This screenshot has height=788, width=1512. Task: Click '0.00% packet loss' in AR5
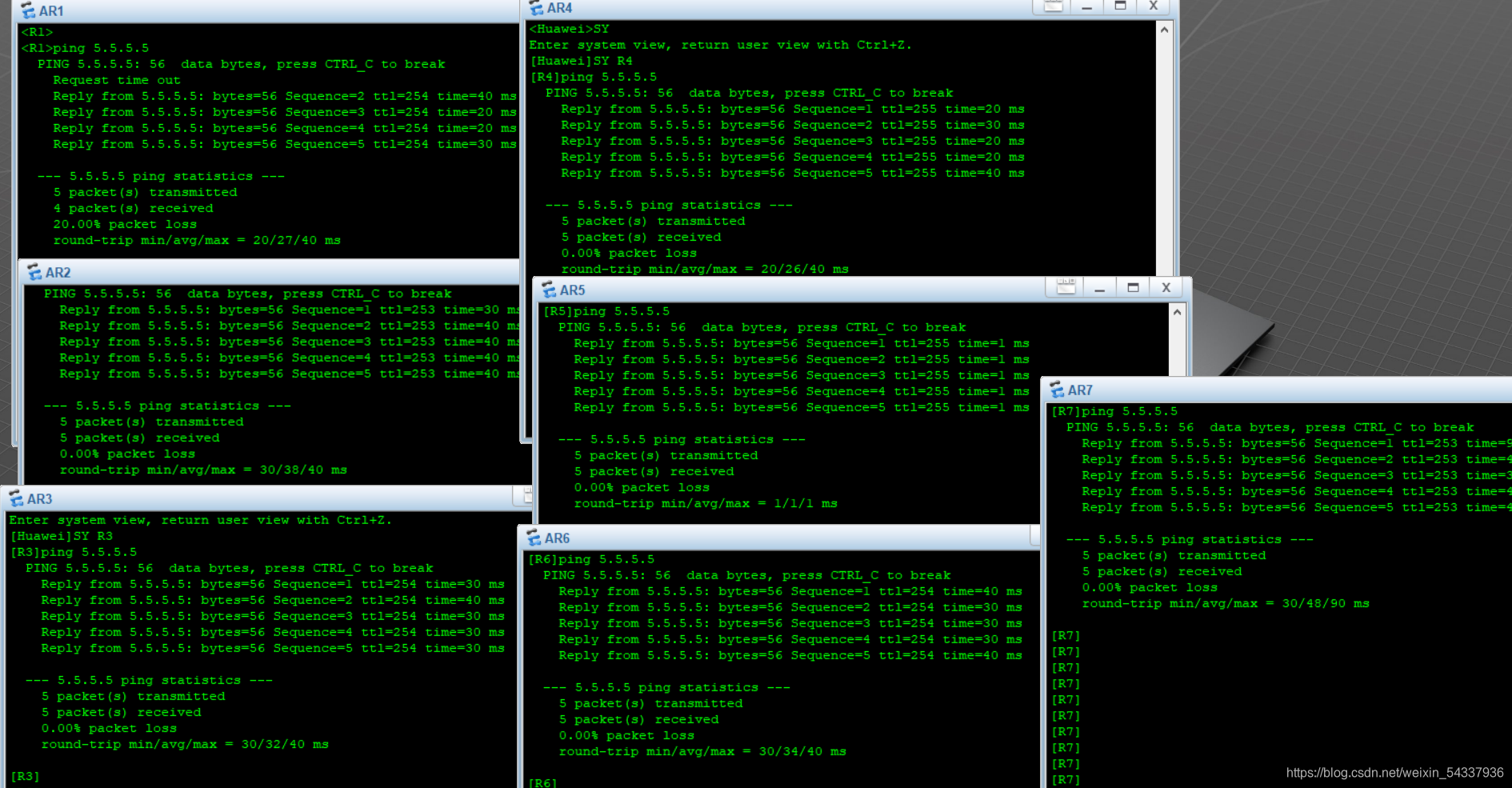click(642, 487)
